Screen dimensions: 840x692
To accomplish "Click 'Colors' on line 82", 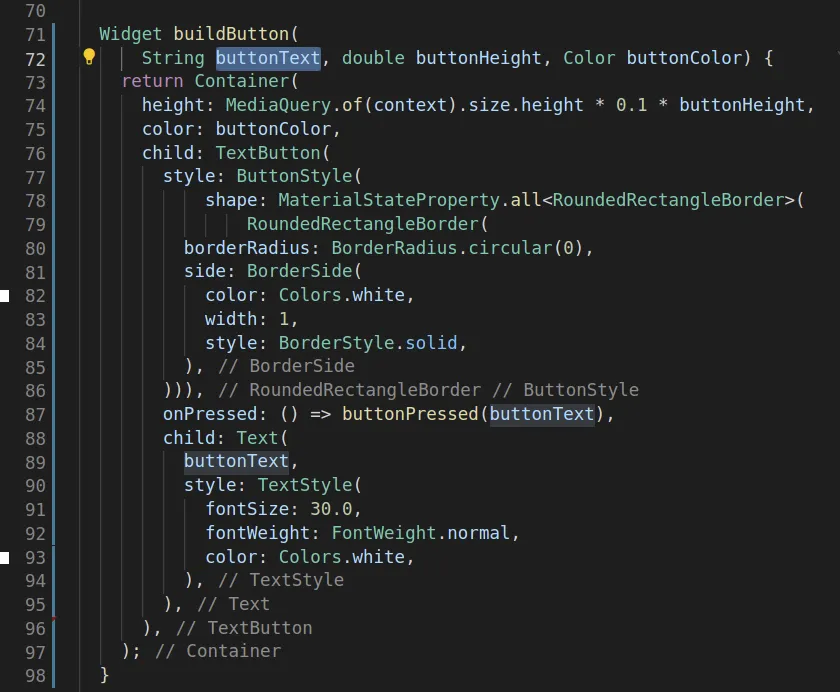I will tap(310, 295).
